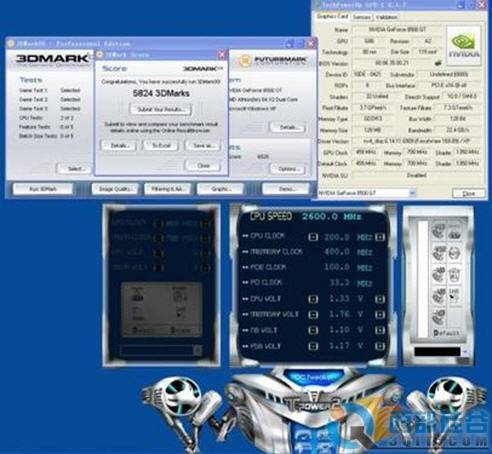Click Default button in profile panel
Screen dimensions: 492x454
(x=447, y=333)
